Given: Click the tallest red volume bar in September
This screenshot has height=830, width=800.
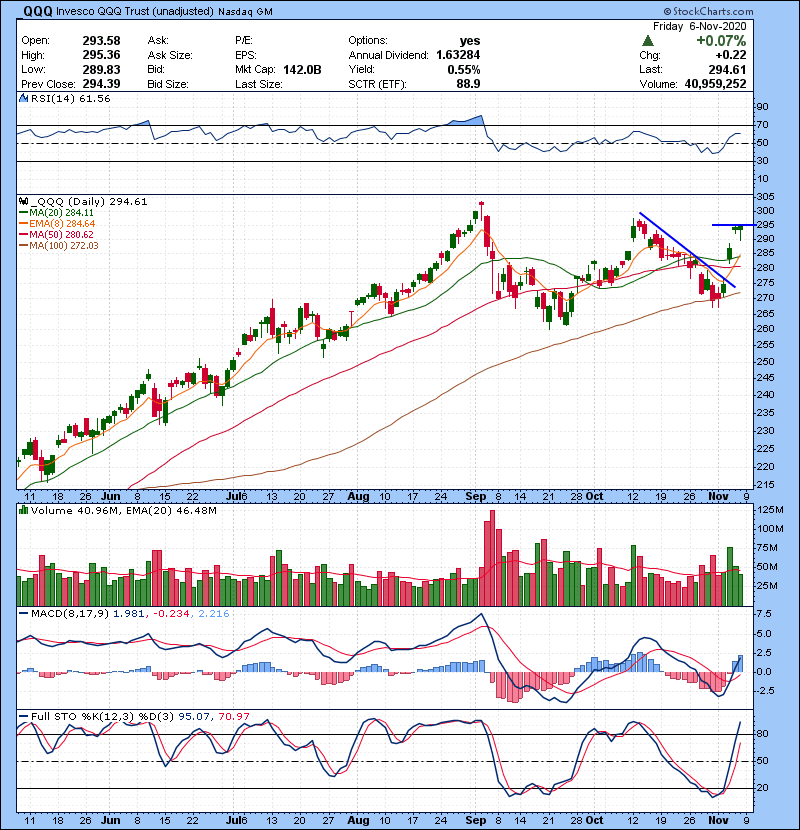Looking at the screenshot, I should point(492,558).
